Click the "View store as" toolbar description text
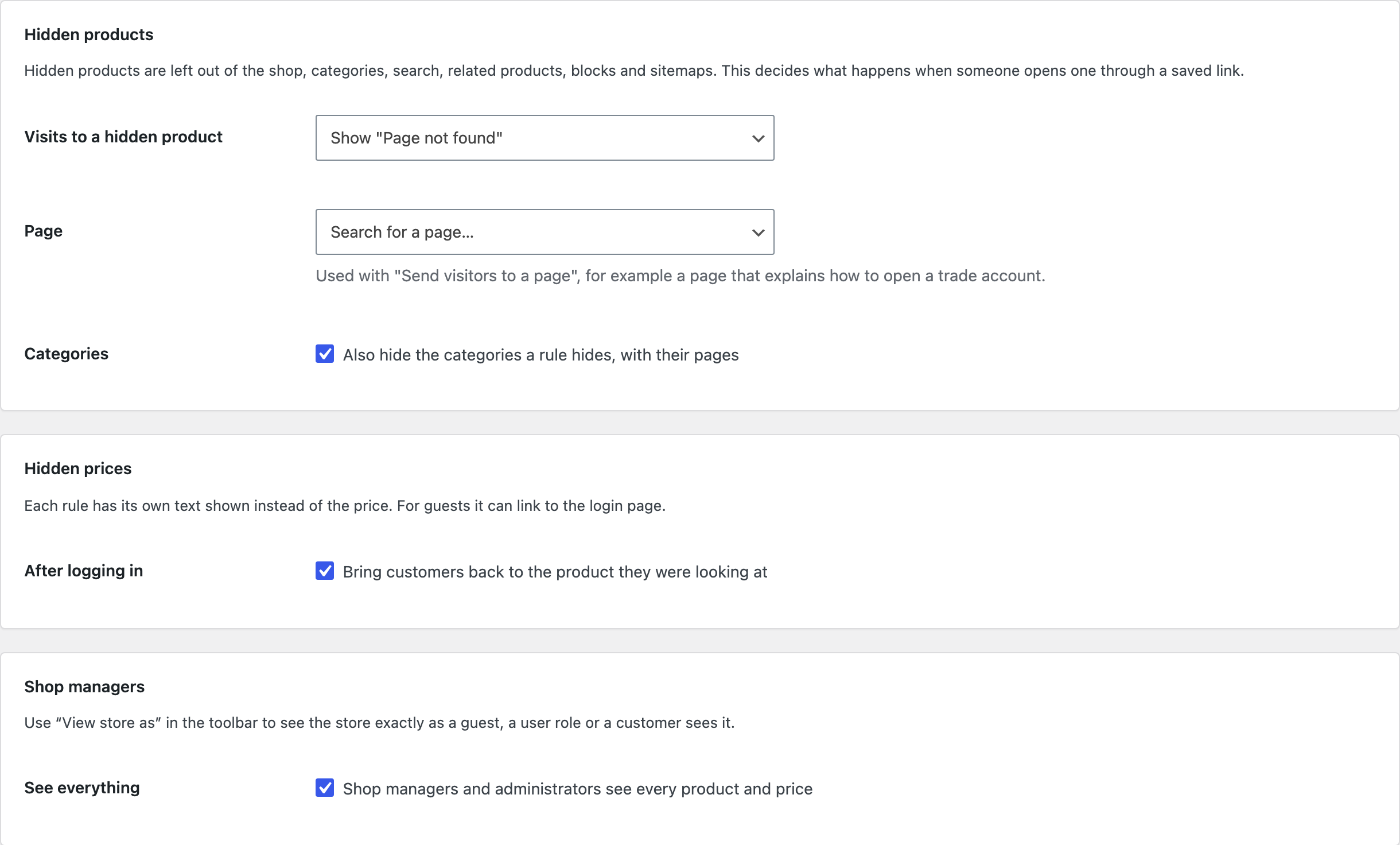This screenshot has width=1400, height=845. 379,723
